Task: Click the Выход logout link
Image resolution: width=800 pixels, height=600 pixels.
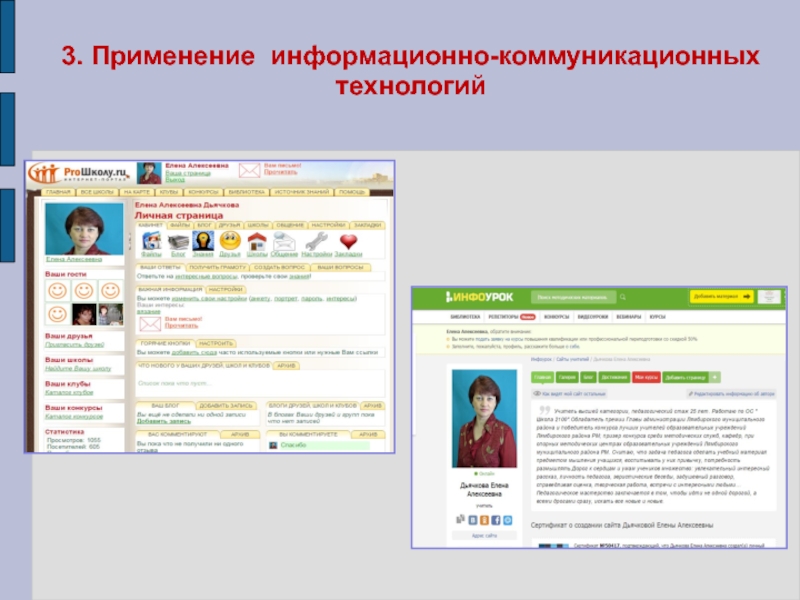Action: click(x=174, y=180)
